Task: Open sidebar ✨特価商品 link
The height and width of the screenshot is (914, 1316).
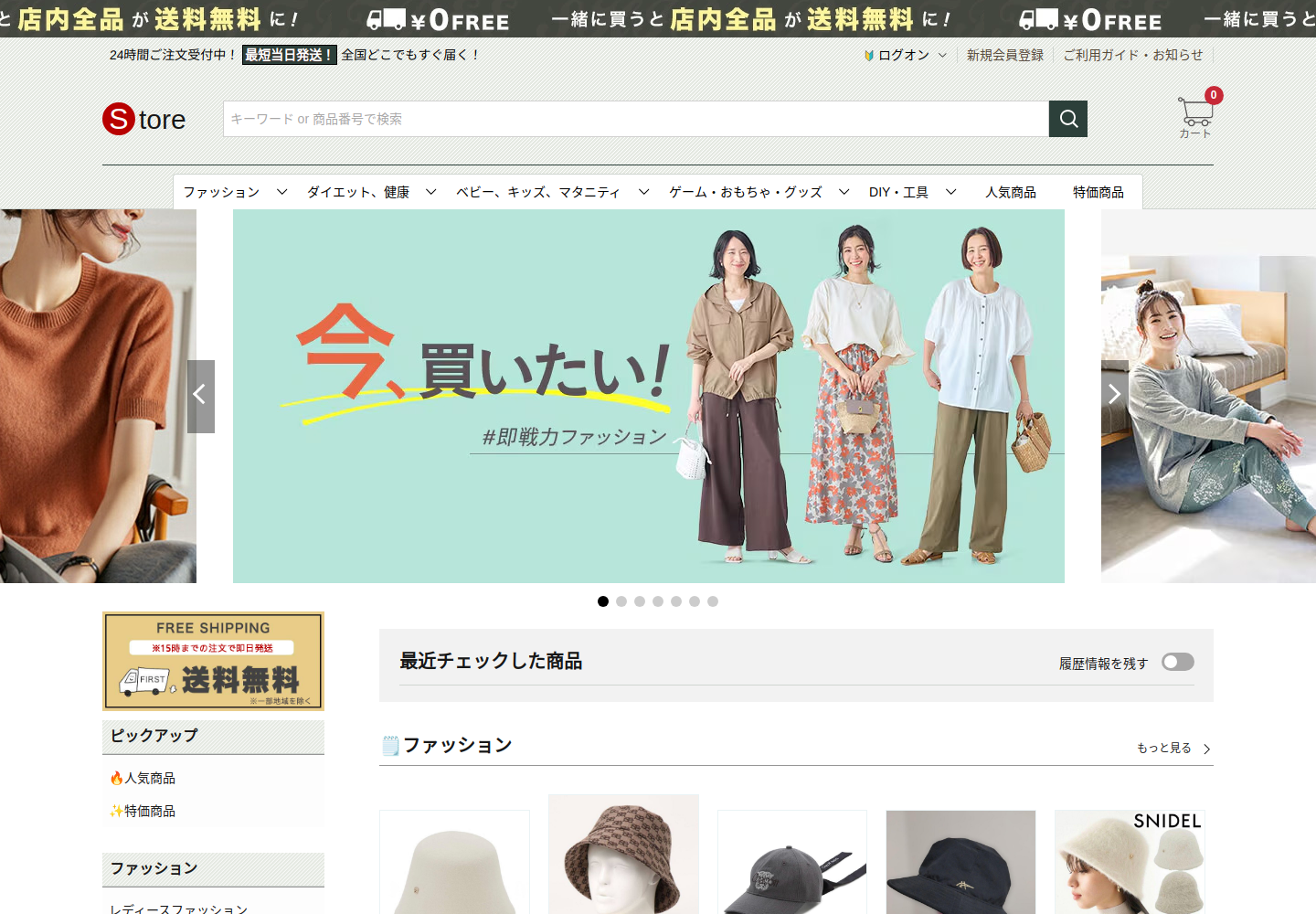Action: 143,811
